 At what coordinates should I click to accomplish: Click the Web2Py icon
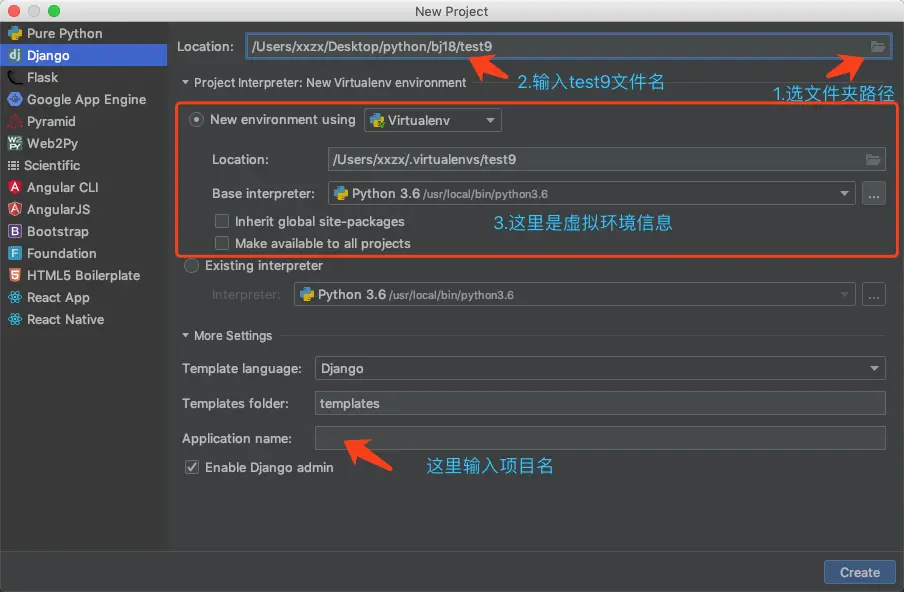click(15, 143)
